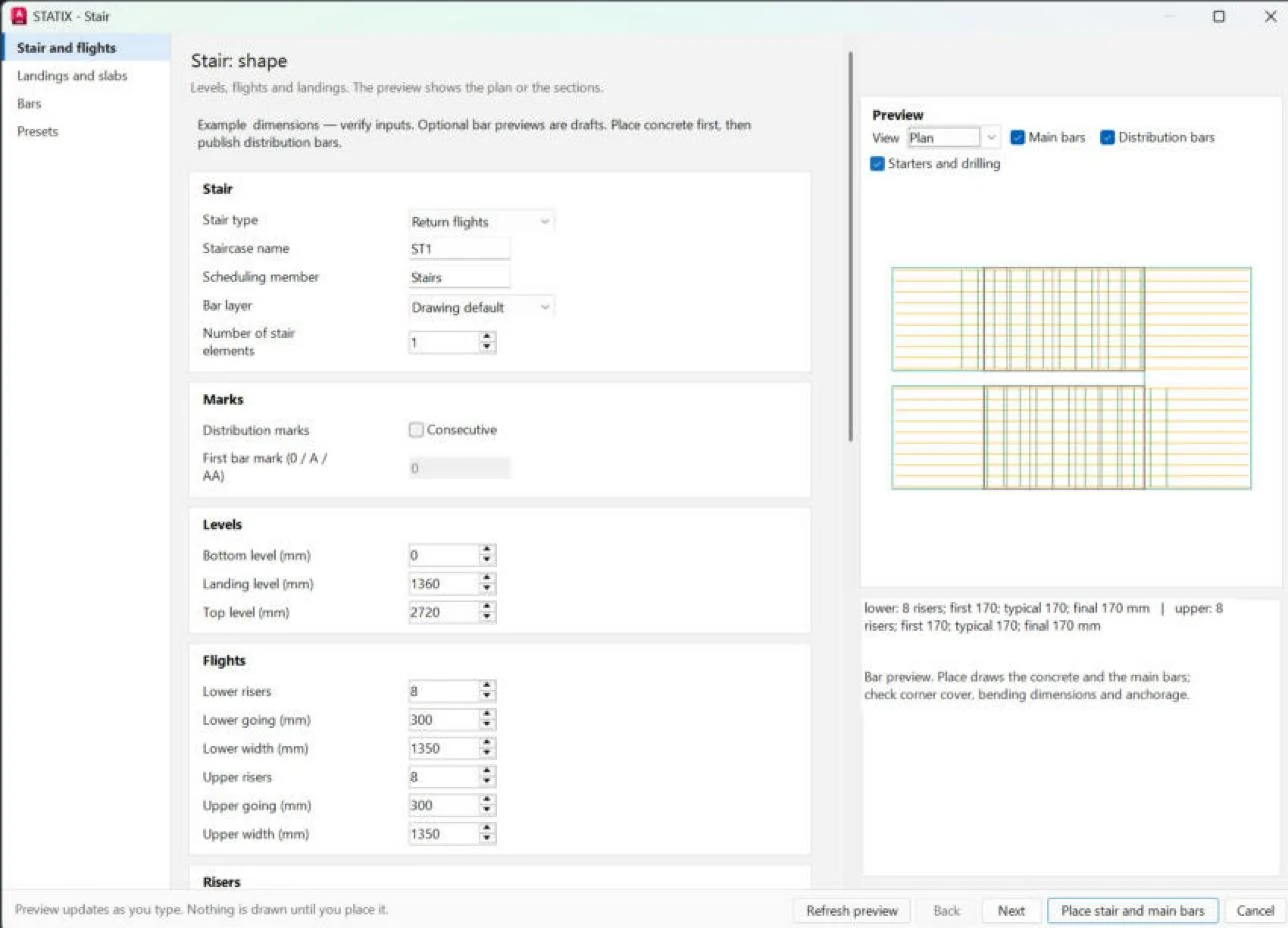Click Place stair and main bars
1288x928 pixels.
pyautogui.click(x=1133, y=910)
